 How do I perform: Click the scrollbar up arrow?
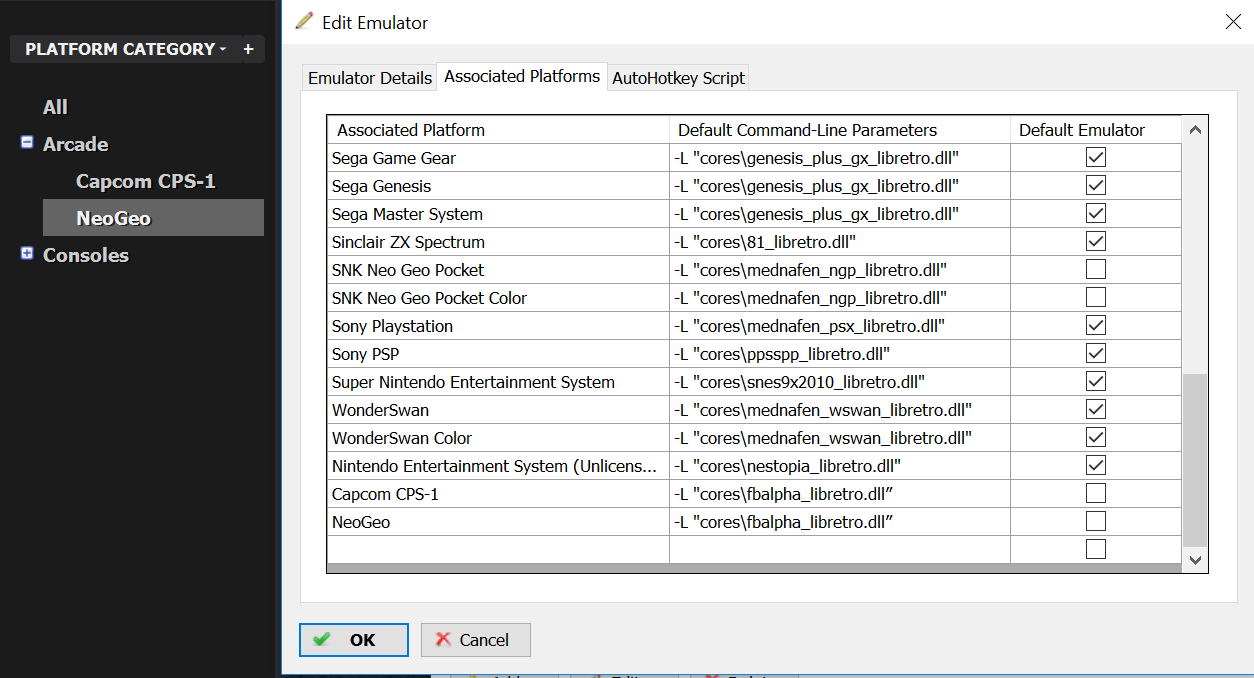pyautogui.click(x=1195, y=130)
